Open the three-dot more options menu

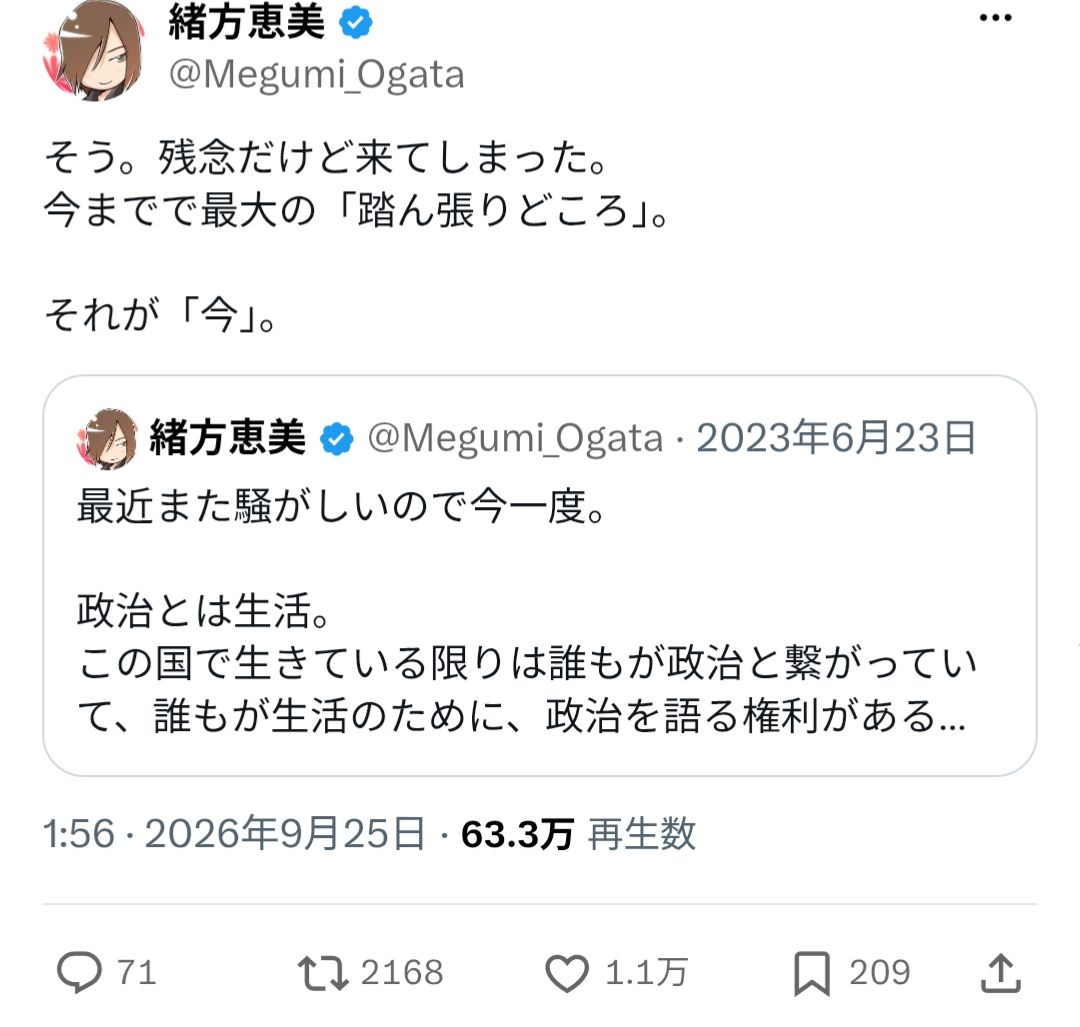coord(995,18)
